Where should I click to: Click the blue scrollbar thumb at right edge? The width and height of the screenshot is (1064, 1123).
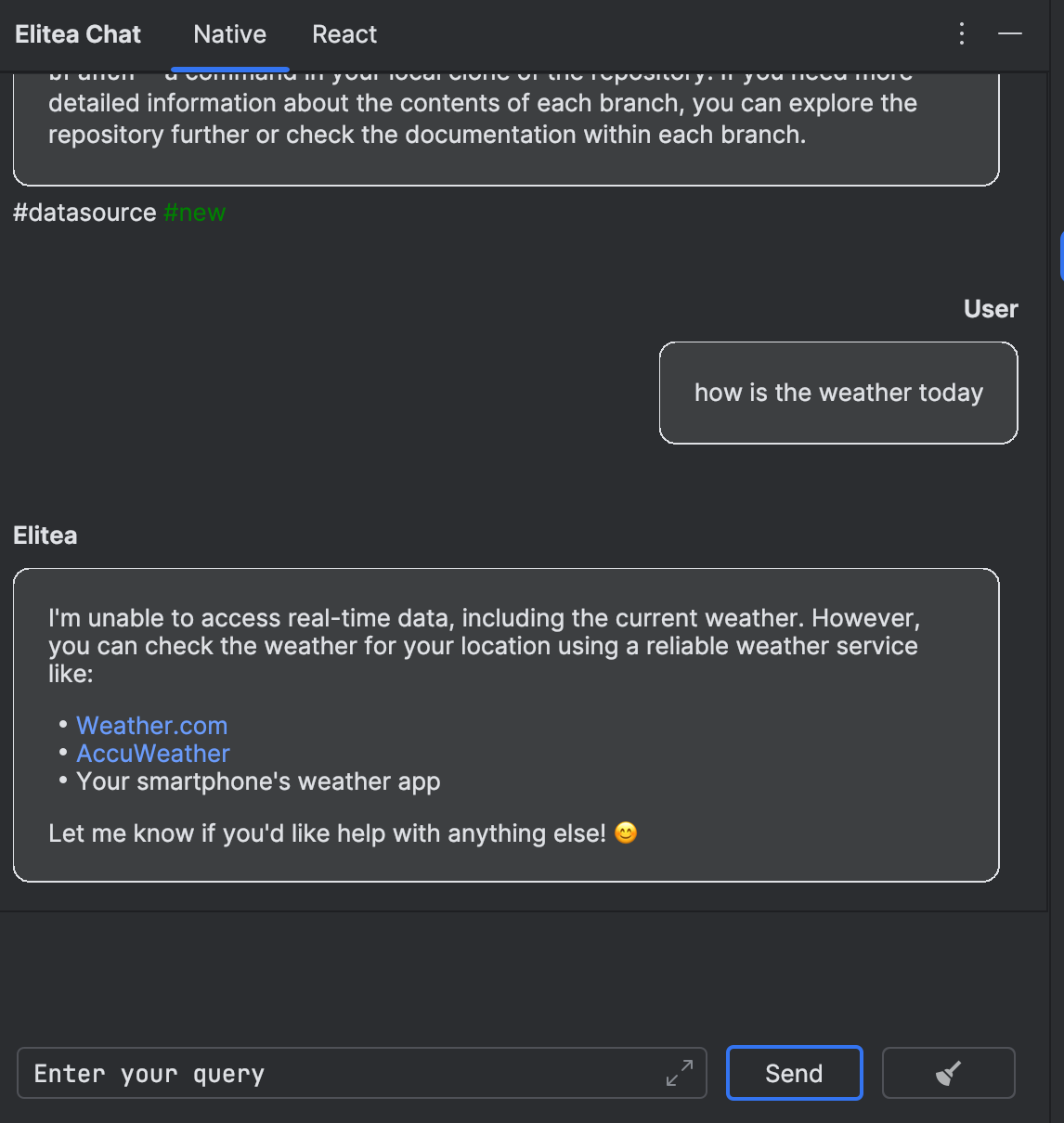pos(1061,256)
